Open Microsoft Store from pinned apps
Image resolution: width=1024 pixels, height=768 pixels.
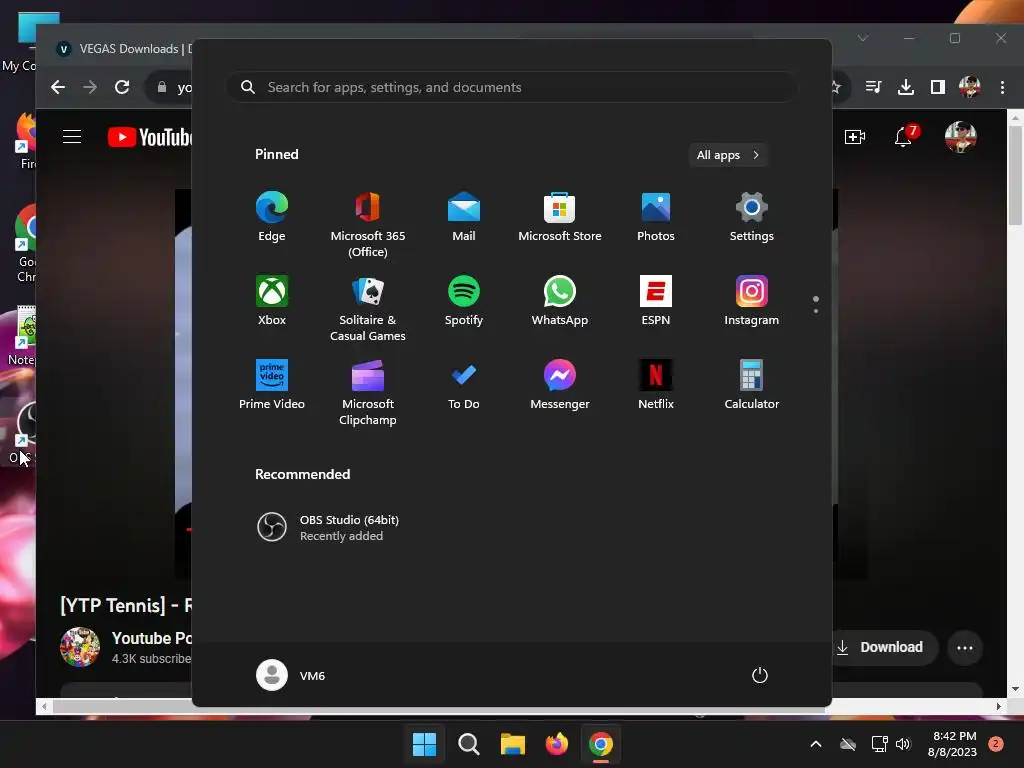click(x=560, y=217)
